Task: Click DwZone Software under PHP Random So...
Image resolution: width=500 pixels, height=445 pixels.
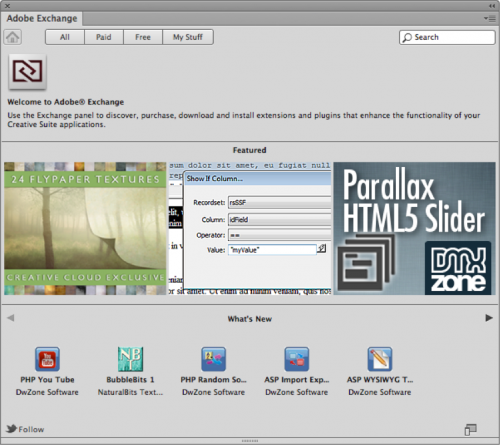Action: [x=214, y=392]
